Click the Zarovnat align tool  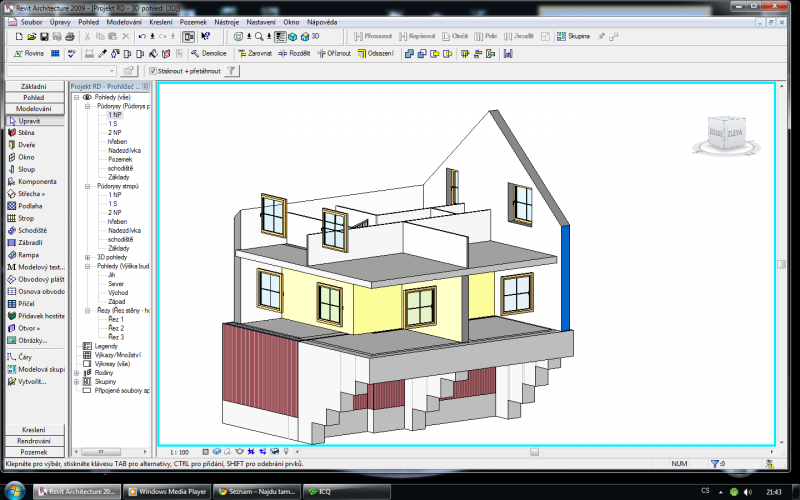point(258,53)
